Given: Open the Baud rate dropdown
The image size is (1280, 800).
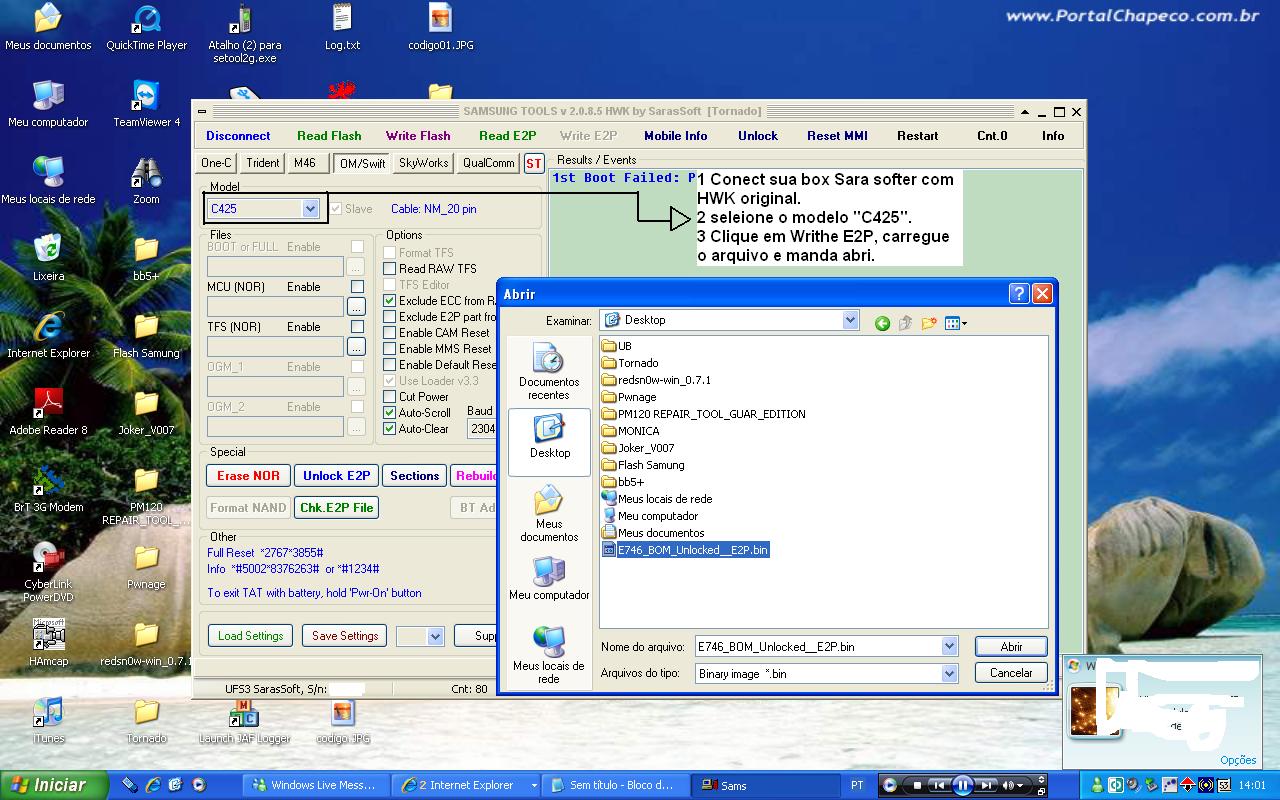Looking at the screenshot, I should [x=482, y=429].
